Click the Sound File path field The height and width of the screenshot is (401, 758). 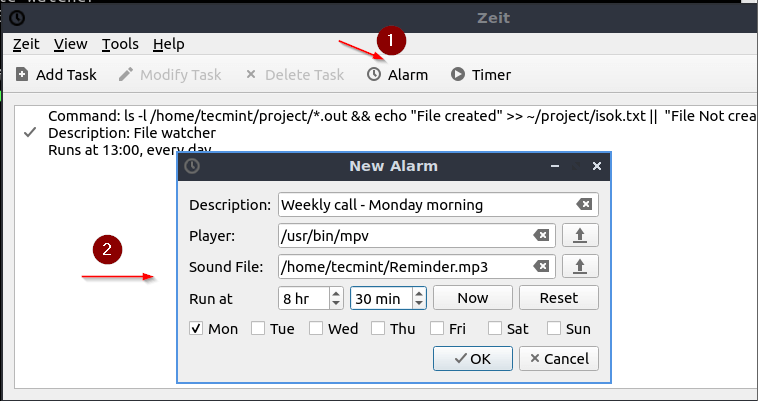(x=417, y=266)
